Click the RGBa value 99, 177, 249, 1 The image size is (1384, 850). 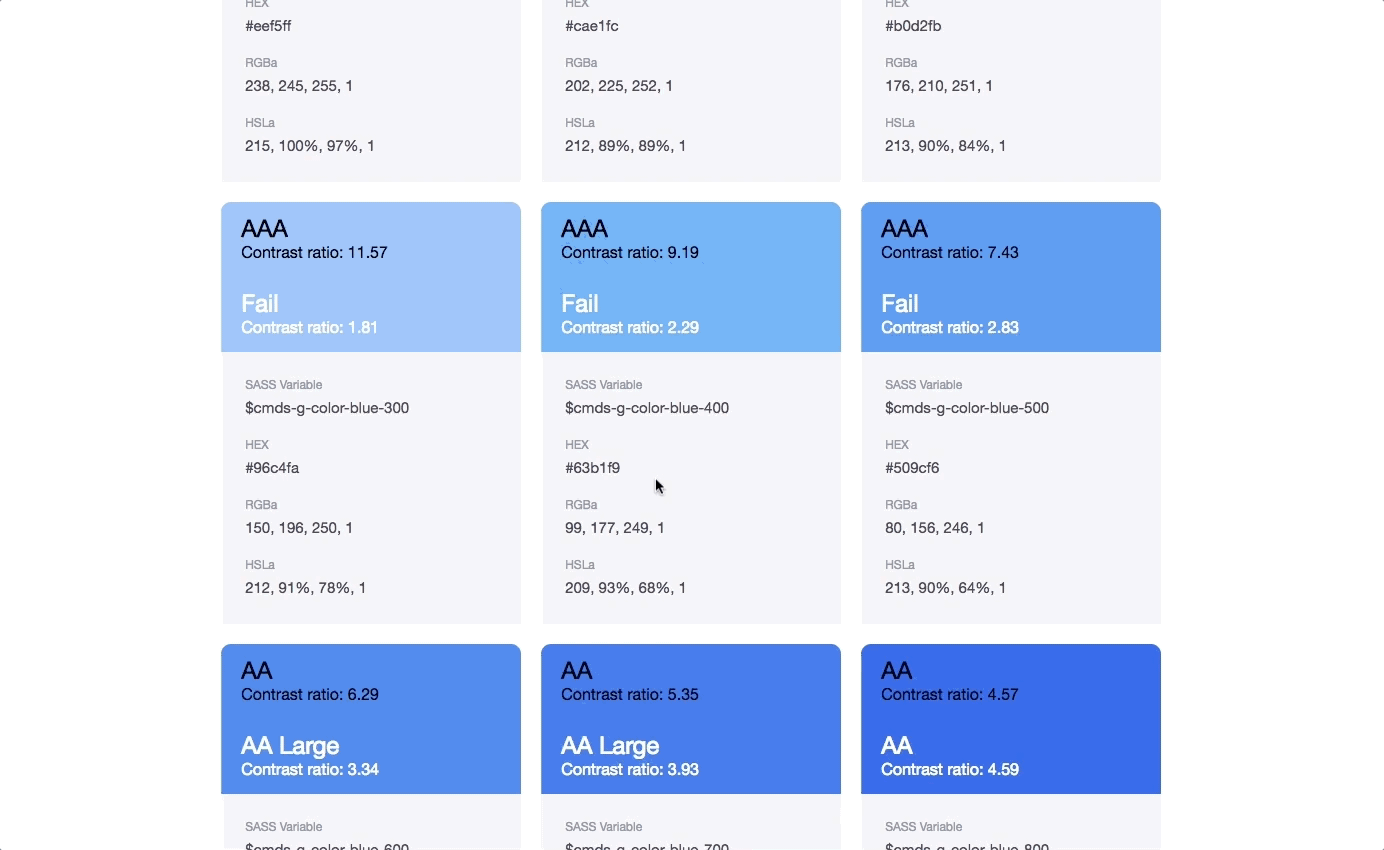pos(615,528)
